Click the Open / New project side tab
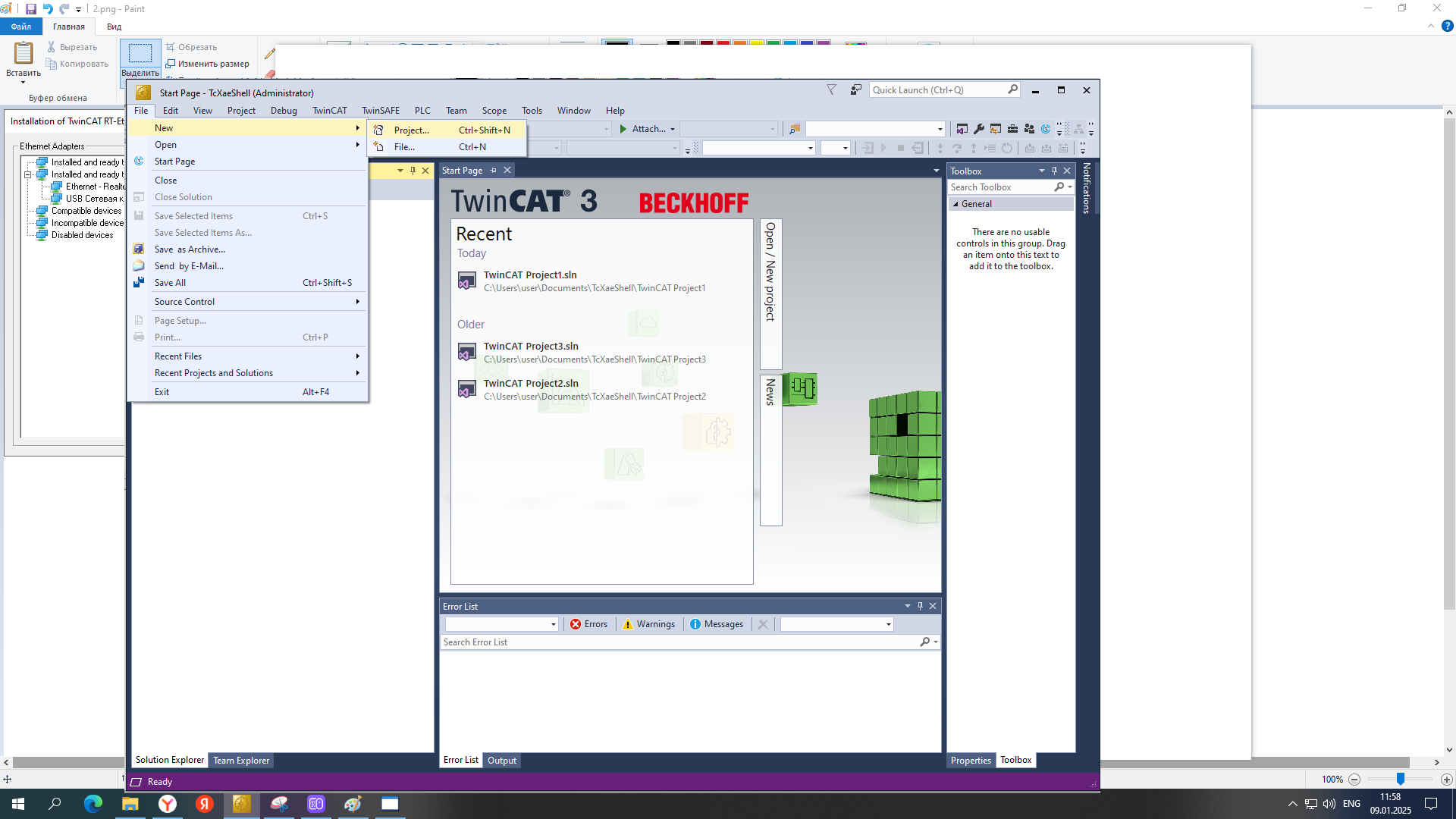The image size is (1456, 819). pyautogui.click(x=770, y=294)
